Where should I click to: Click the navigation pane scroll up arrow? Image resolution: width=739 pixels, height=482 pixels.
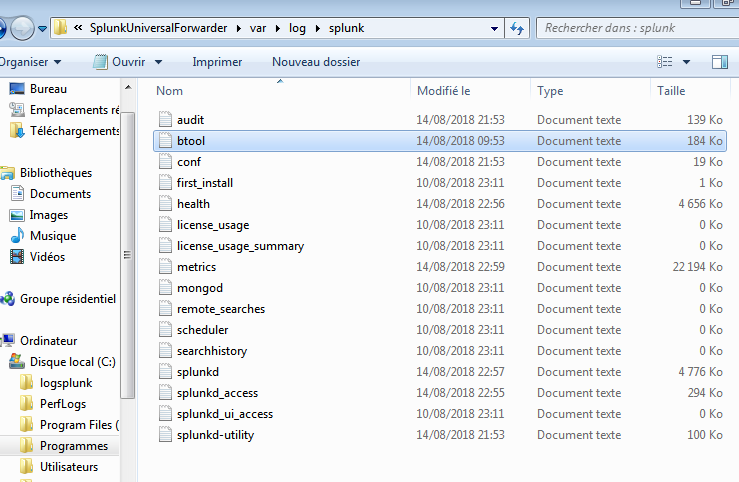128,88
